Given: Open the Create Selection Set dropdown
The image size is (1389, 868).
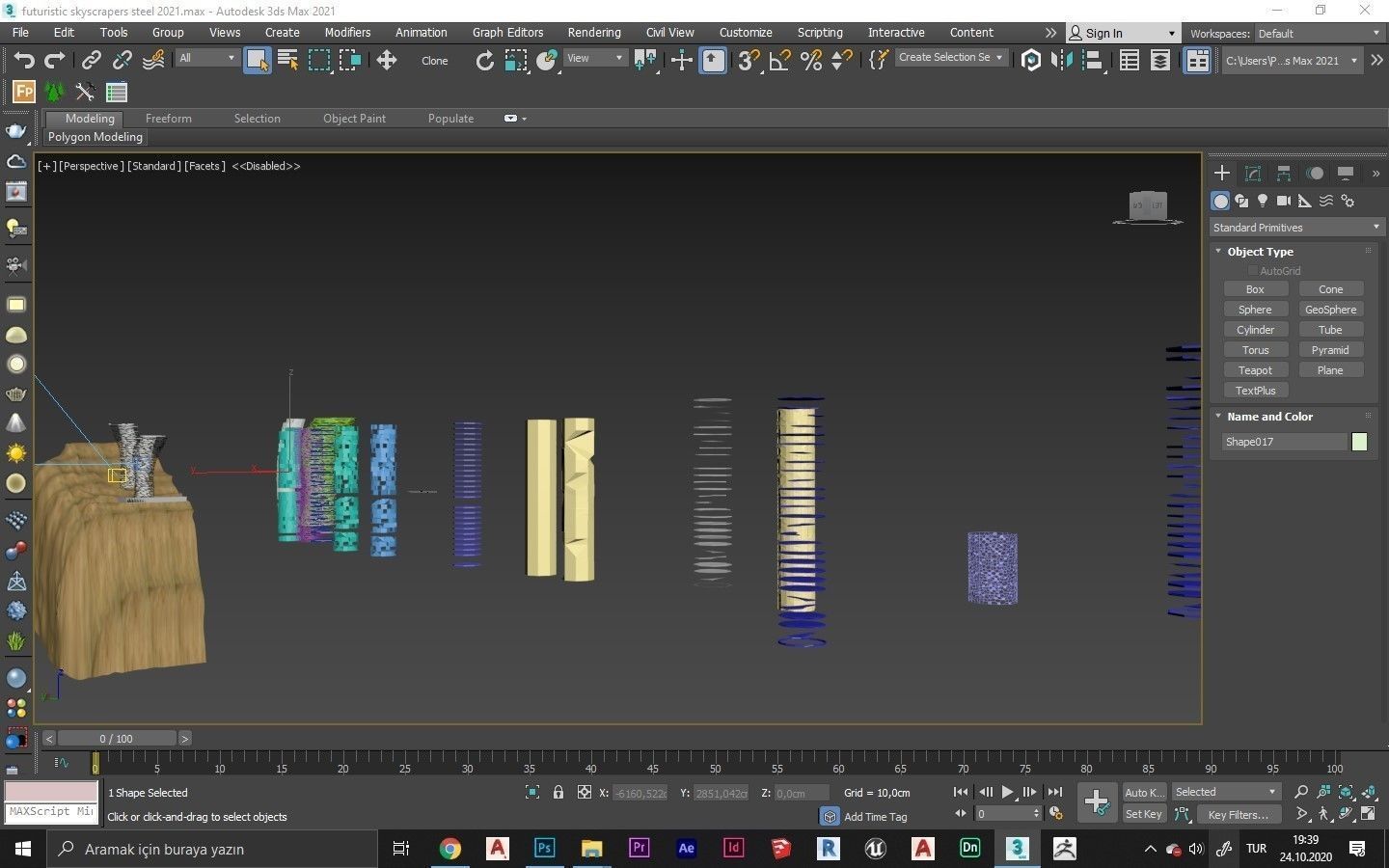Looking at the screenshot, I should [950, 58].
